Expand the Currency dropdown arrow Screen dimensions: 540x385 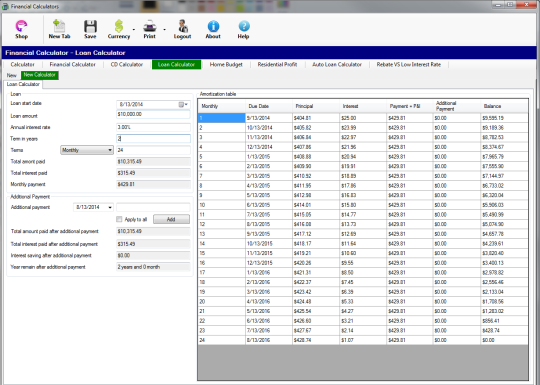pyautogui.click(x=134, y=30)
